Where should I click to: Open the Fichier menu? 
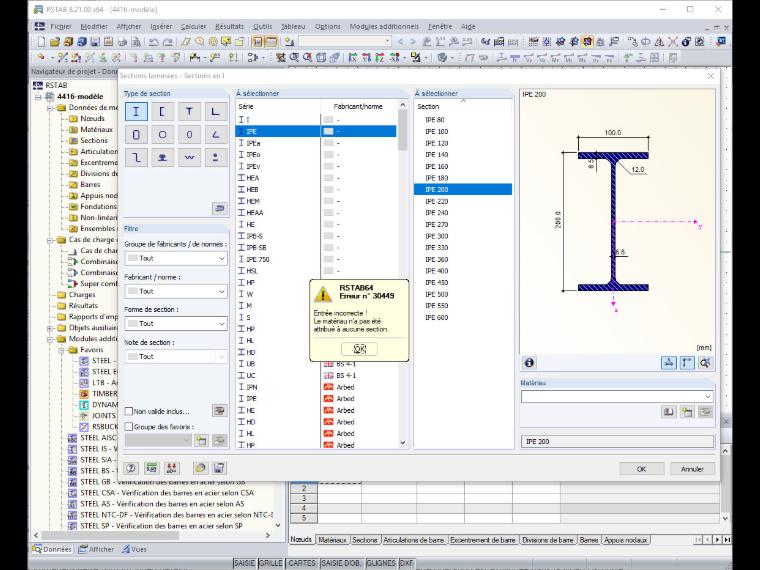pos(61,27)
